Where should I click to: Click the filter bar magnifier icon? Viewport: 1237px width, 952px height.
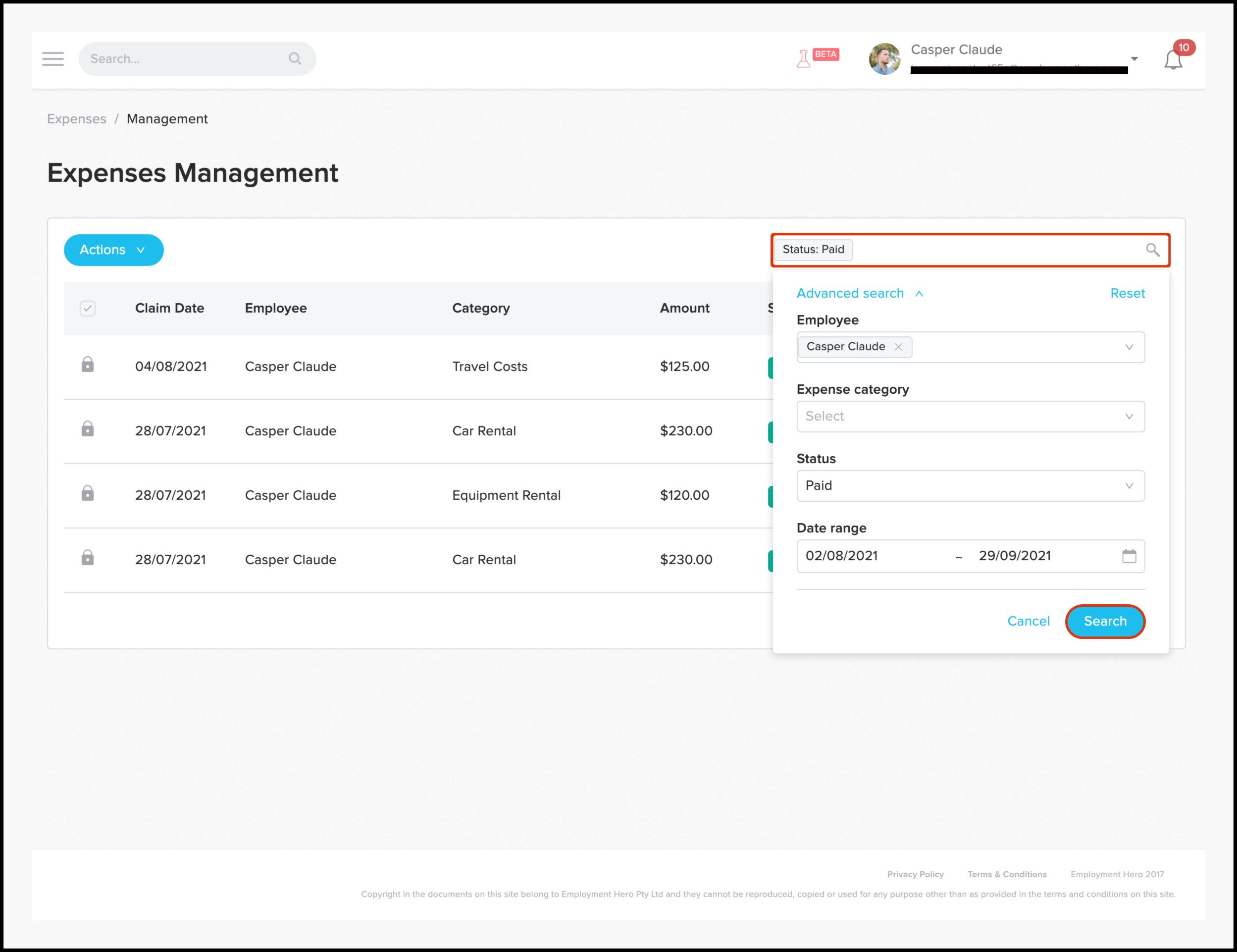click(1152, 250)
